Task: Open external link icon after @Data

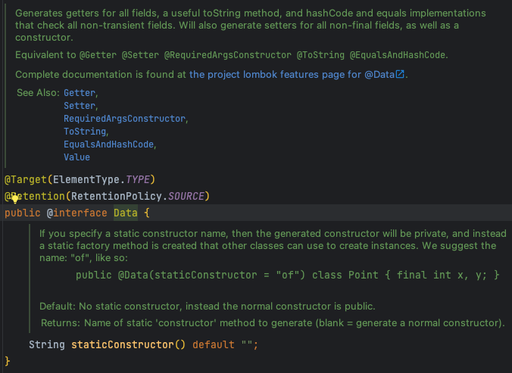Action: click(400, 74)
